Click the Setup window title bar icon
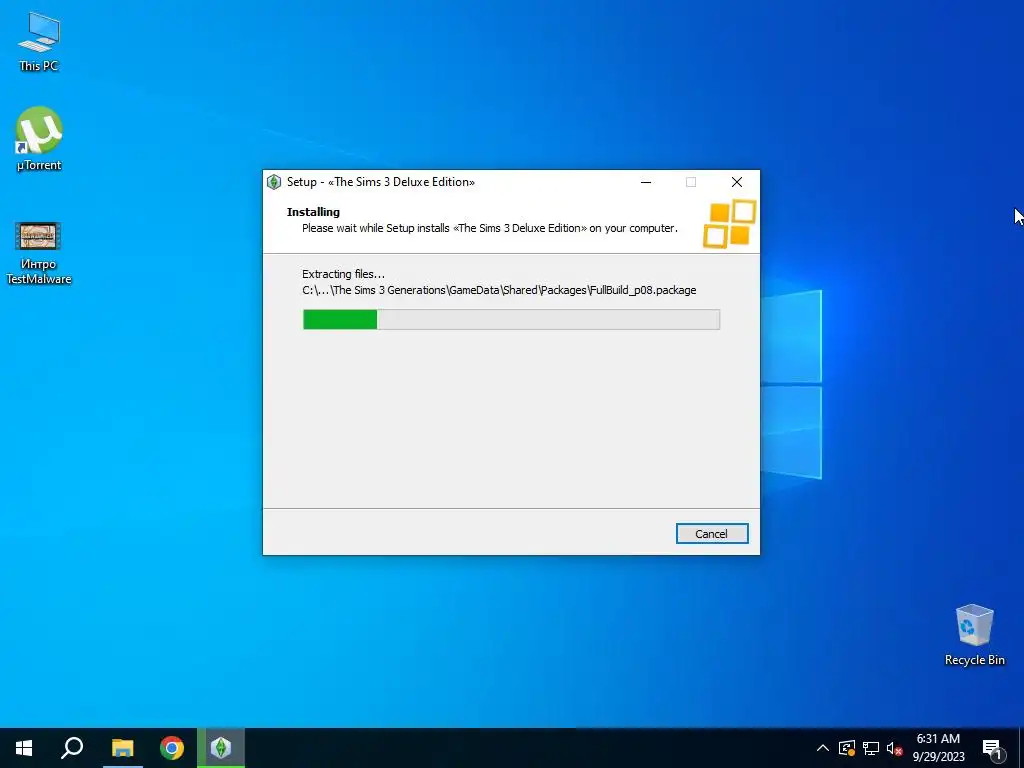1024x768 pixels. [x=274, y=182]
